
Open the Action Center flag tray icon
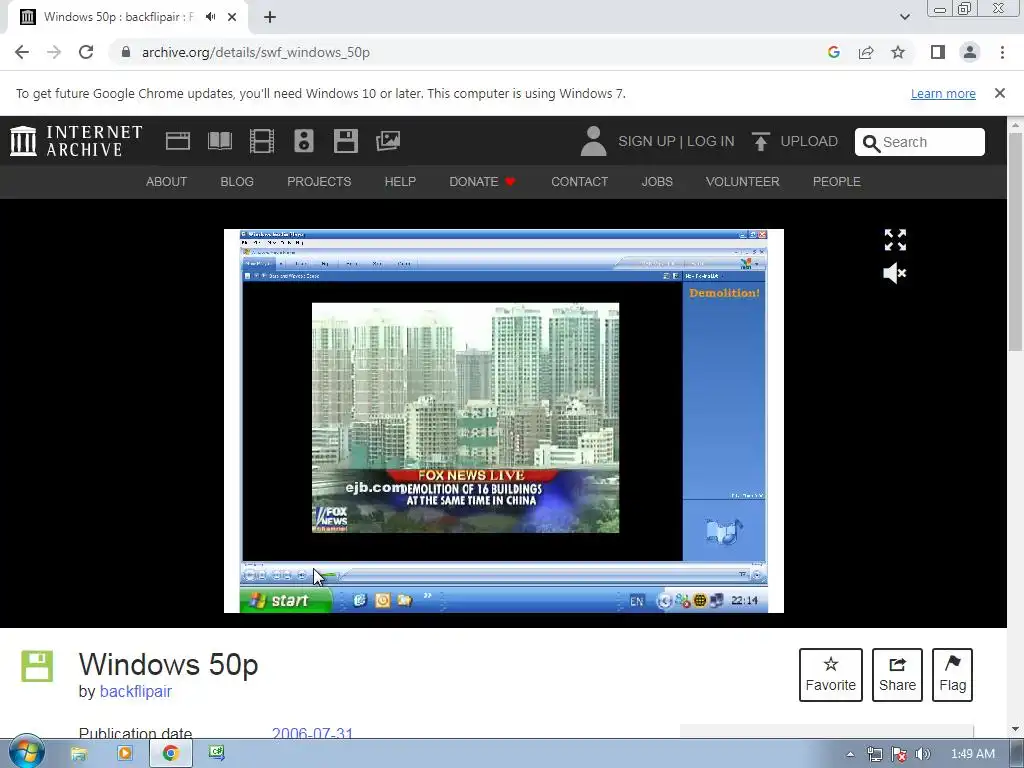coord(899,754)
